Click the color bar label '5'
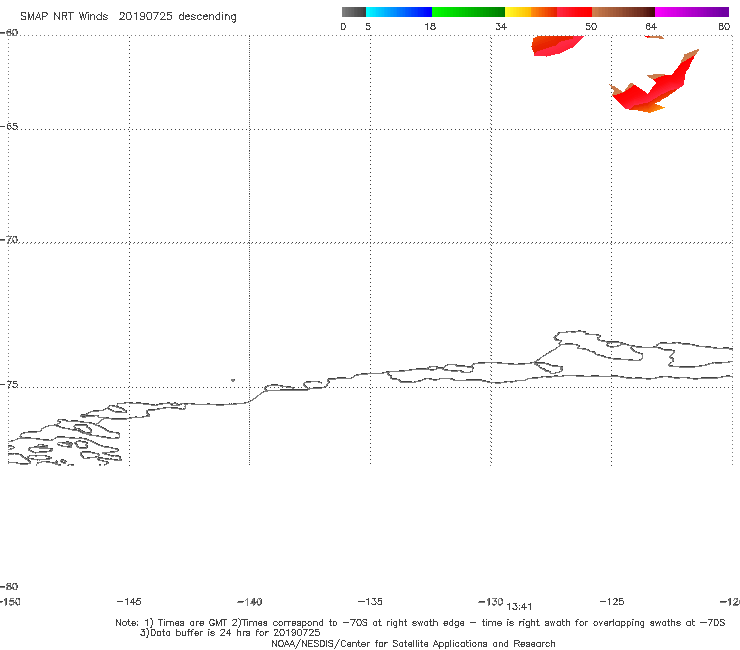Screen dimensions: 740x650 click(368, 26)
